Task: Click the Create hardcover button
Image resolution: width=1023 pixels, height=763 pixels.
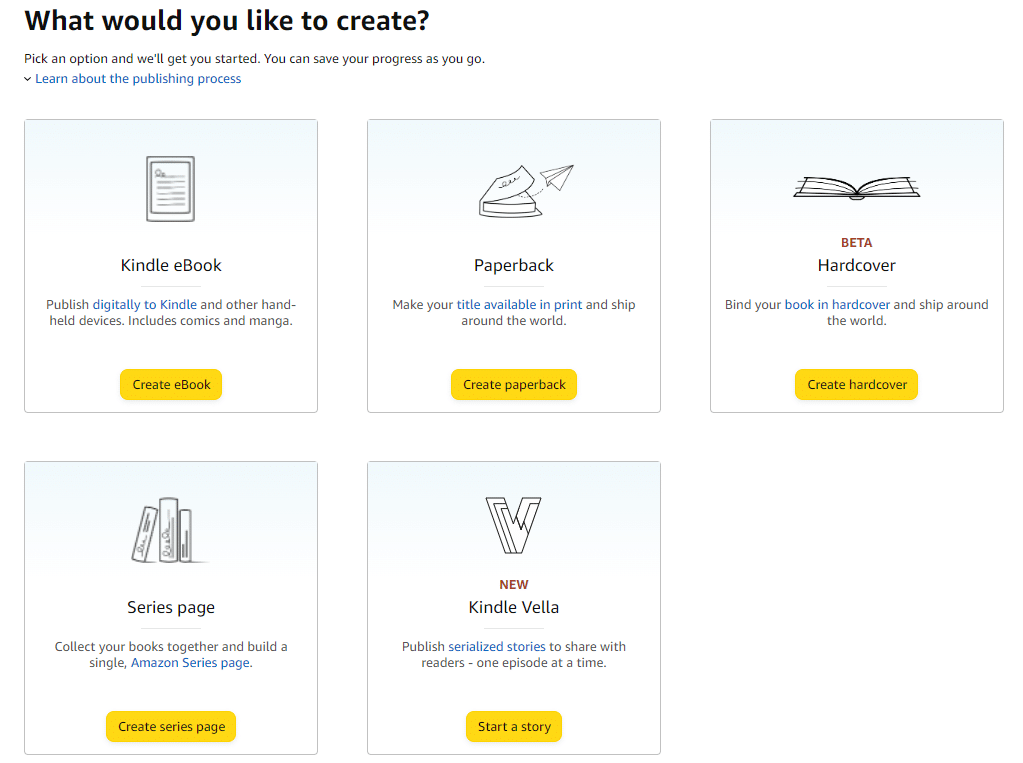Action: tap(856, 384)
